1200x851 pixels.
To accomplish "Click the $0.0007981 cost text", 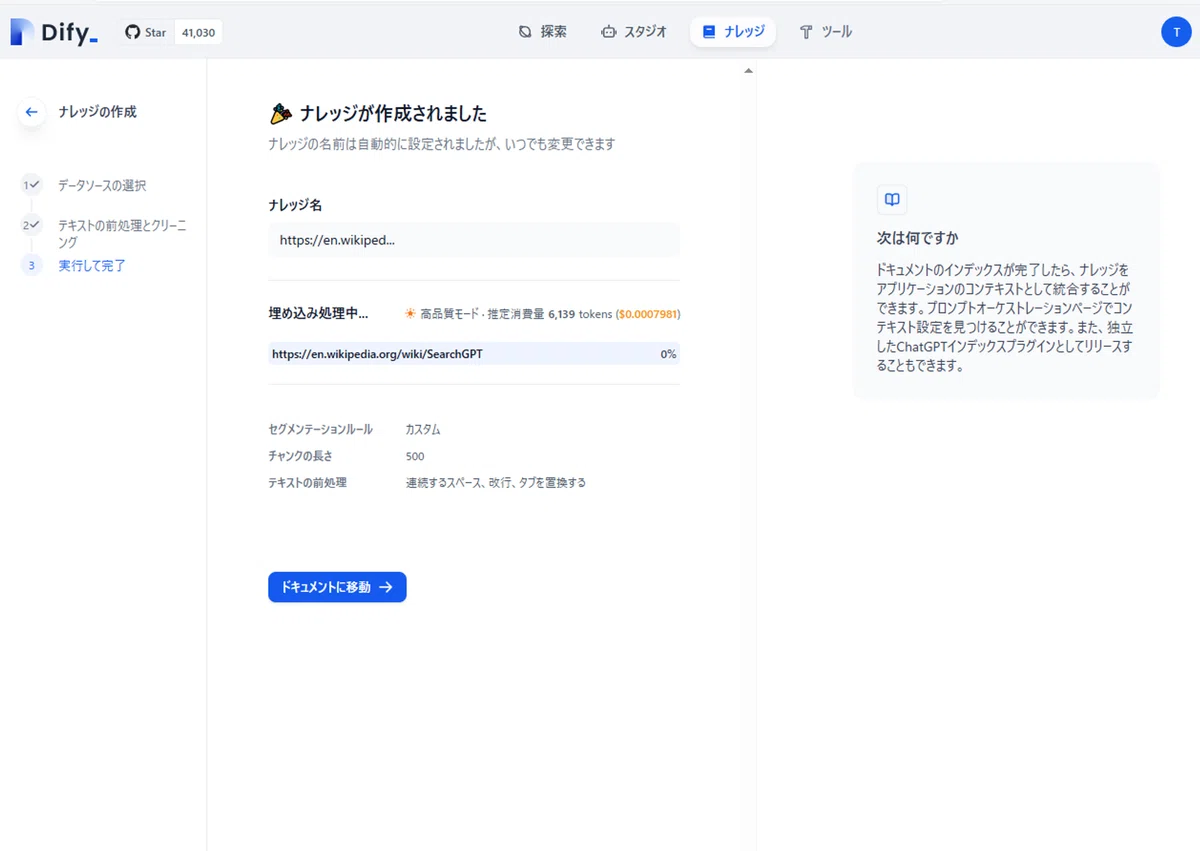I will (x=648, y=314).
